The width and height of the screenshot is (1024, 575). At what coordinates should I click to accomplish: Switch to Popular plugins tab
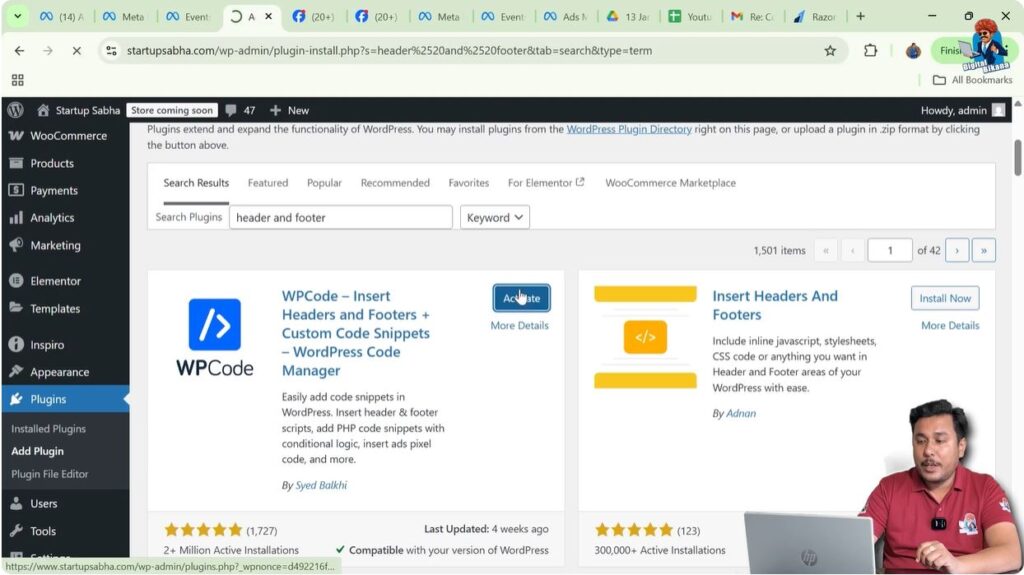[324, 182]
